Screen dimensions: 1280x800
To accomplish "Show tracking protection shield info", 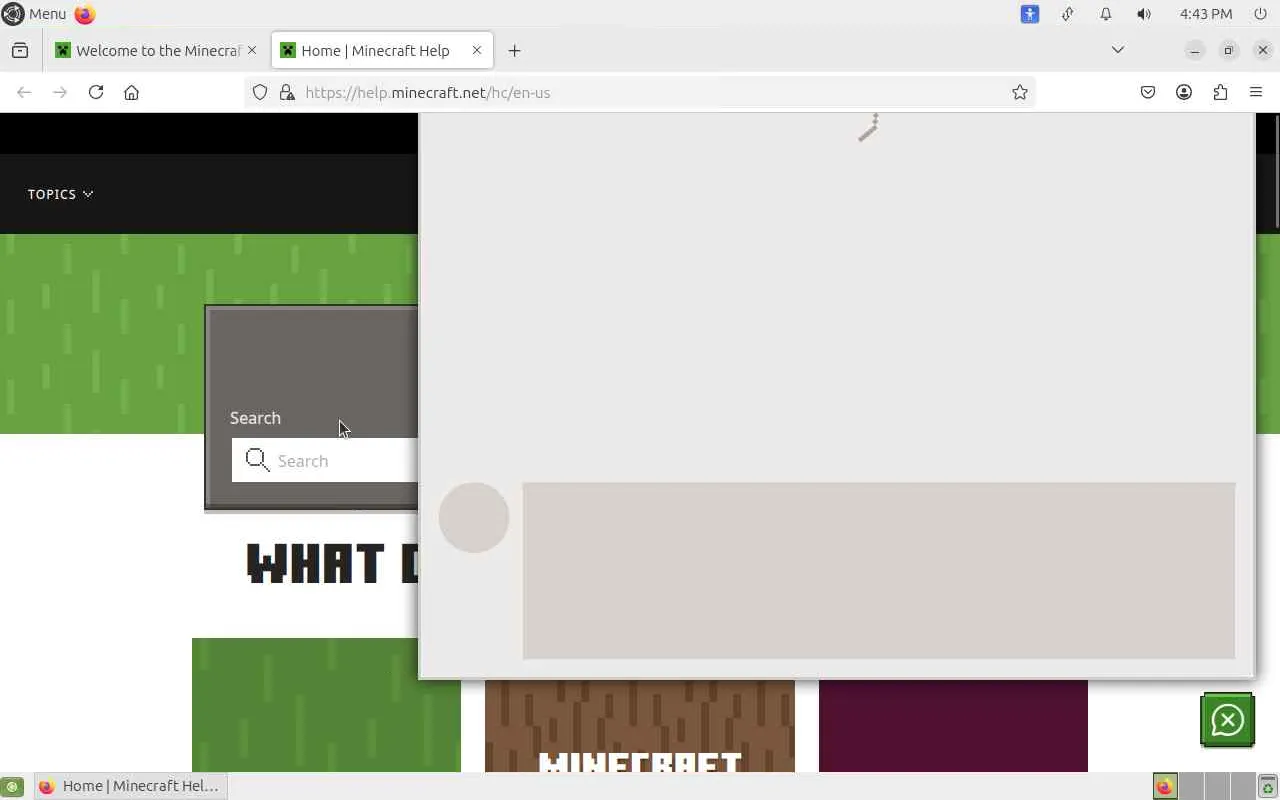I will [x=260, y=92].
